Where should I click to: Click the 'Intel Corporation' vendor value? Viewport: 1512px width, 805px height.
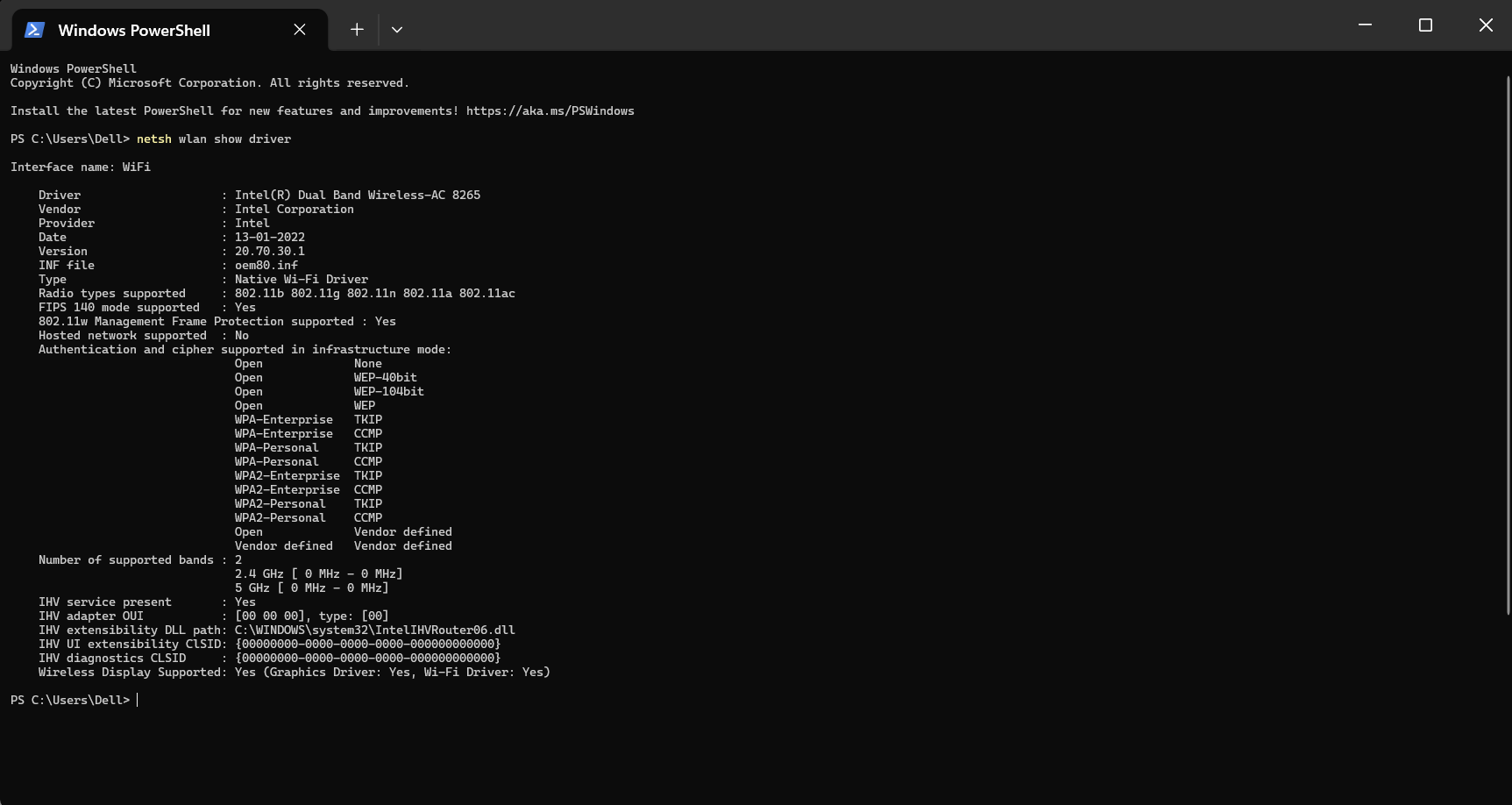click(295, 210)
